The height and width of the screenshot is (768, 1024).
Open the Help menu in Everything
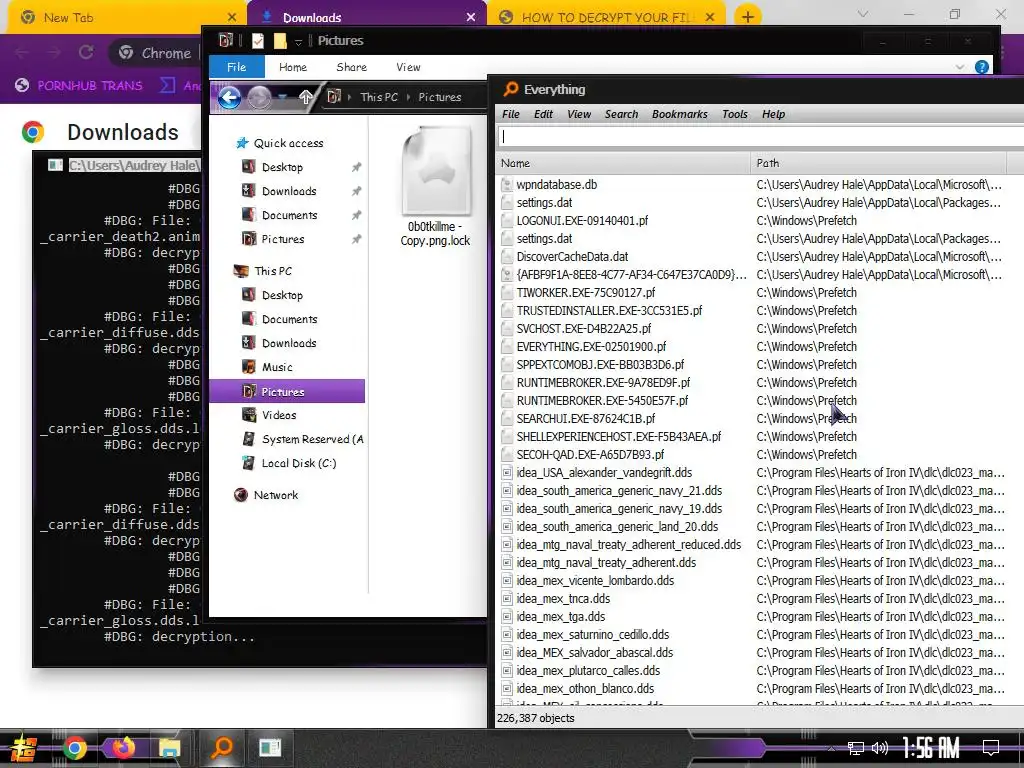(x=773, y=114)
